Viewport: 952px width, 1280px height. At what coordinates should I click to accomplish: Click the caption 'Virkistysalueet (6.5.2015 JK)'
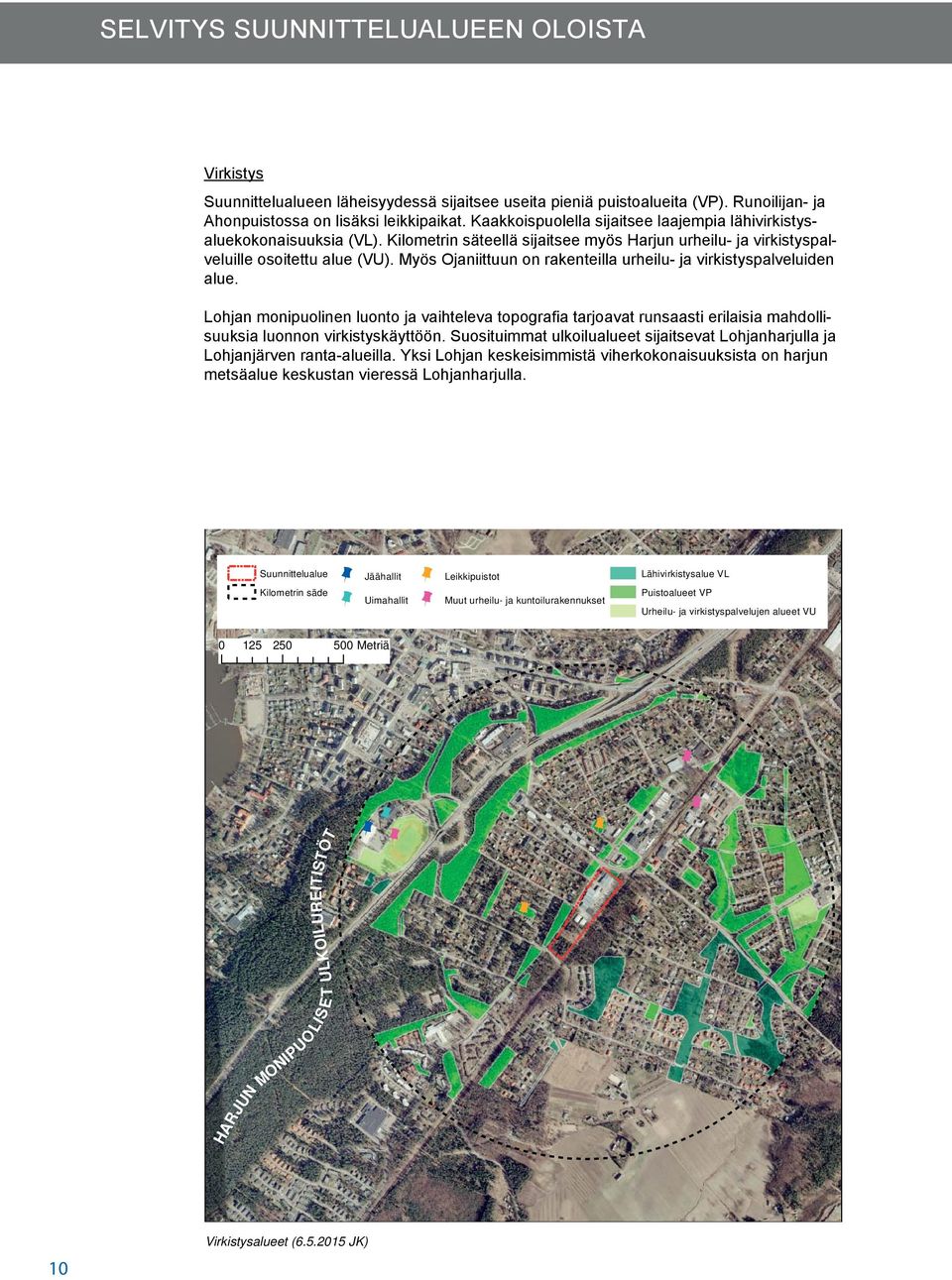click(288, 1241)
